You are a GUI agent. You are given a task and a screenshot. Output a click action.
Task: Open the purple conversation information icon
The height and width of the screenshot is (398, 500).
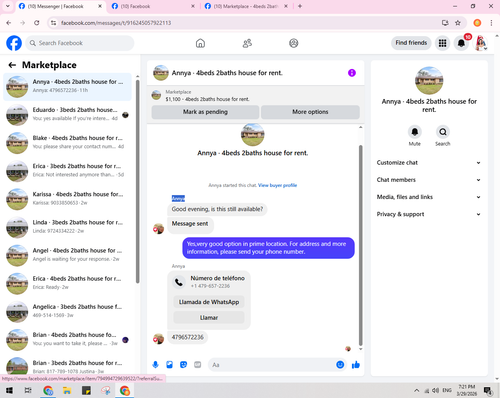352,73
